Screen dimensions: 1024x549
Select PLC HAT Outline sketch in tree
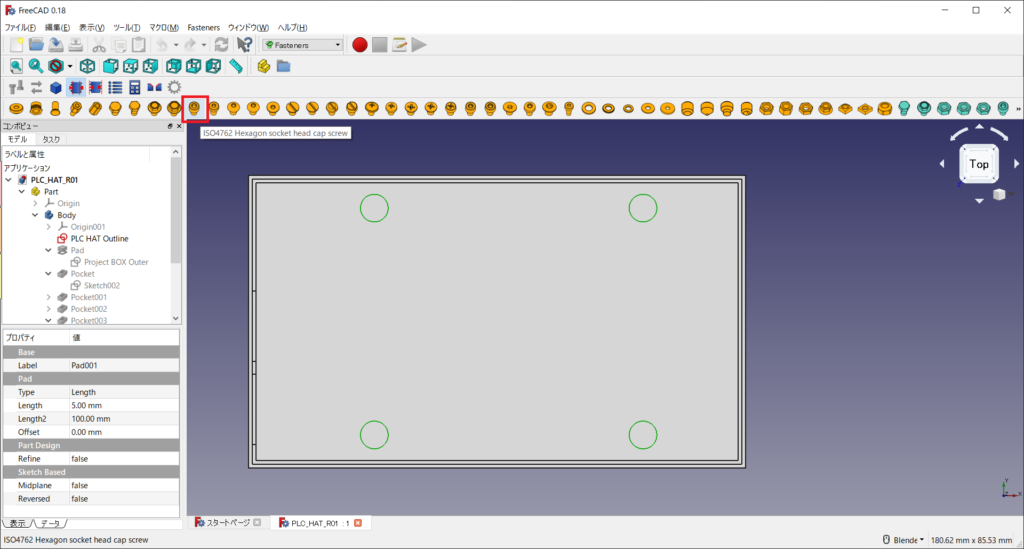click(99, 238)
